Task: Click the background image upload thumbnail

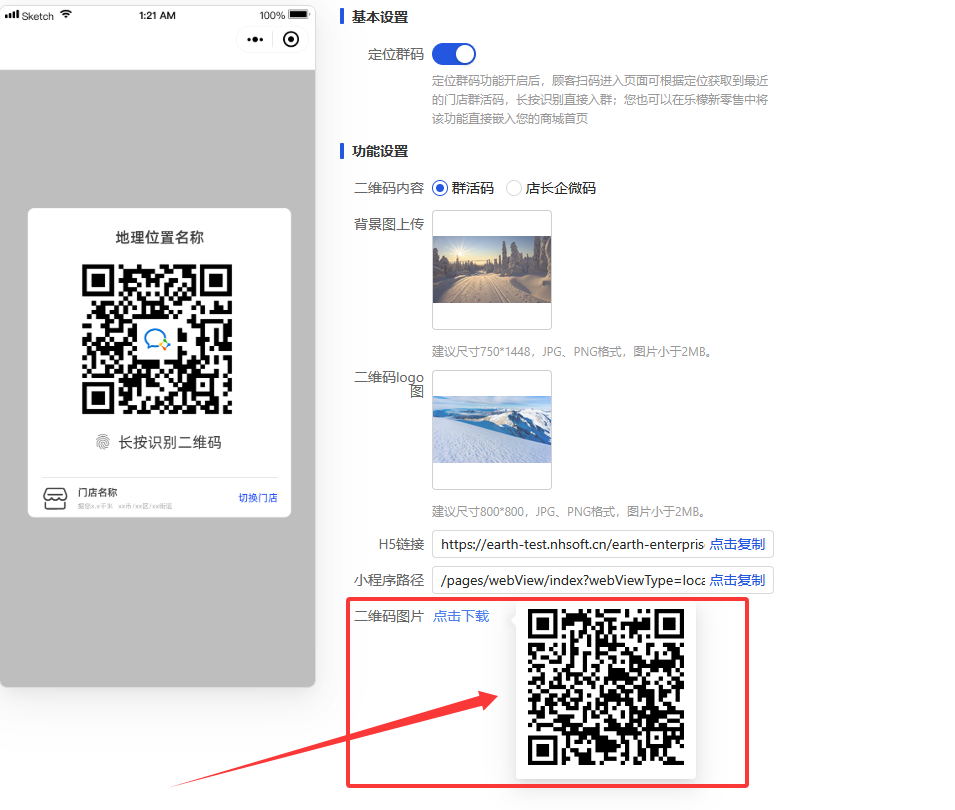Action: point(492,270)
